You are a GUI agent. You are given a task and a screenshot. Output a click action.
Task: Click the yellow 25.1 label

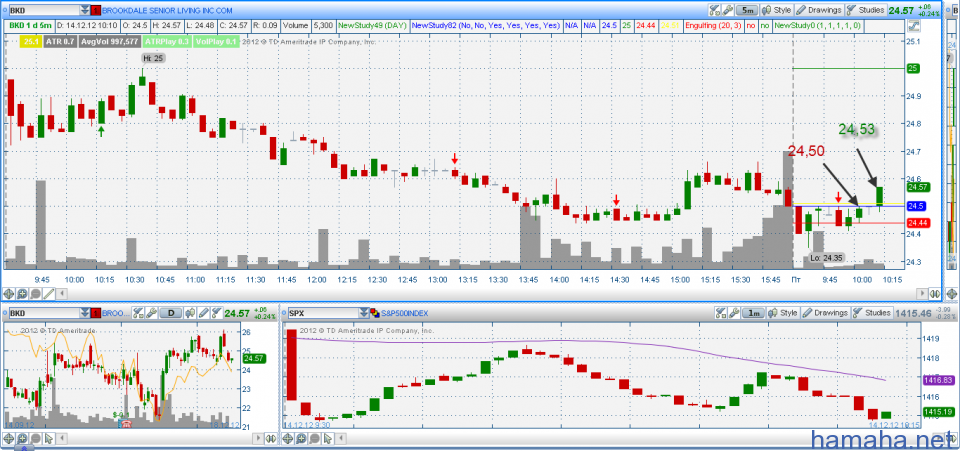(x=30, y=42)
